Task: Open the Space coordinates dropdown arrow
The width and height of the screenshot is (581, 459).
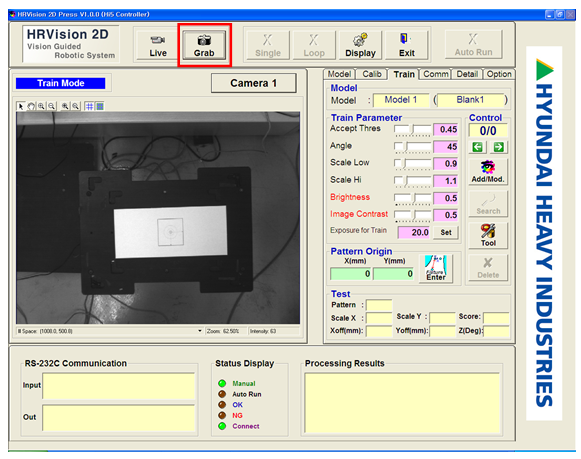Action: (200, 331)
